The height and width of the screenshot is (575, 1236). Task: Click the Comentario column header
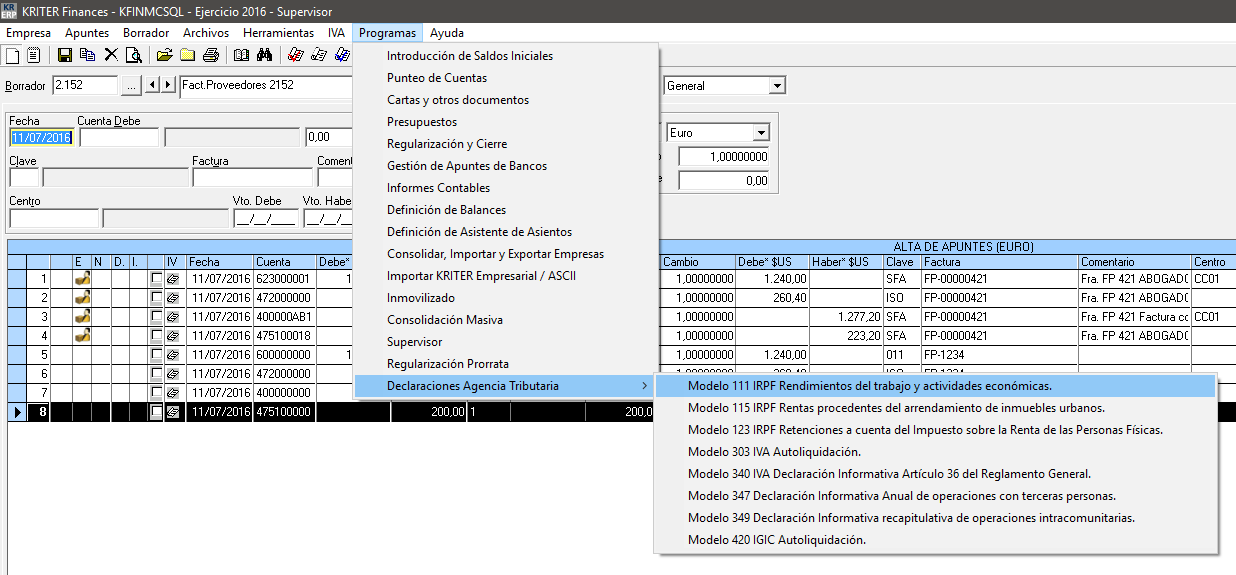[1134, 262]
